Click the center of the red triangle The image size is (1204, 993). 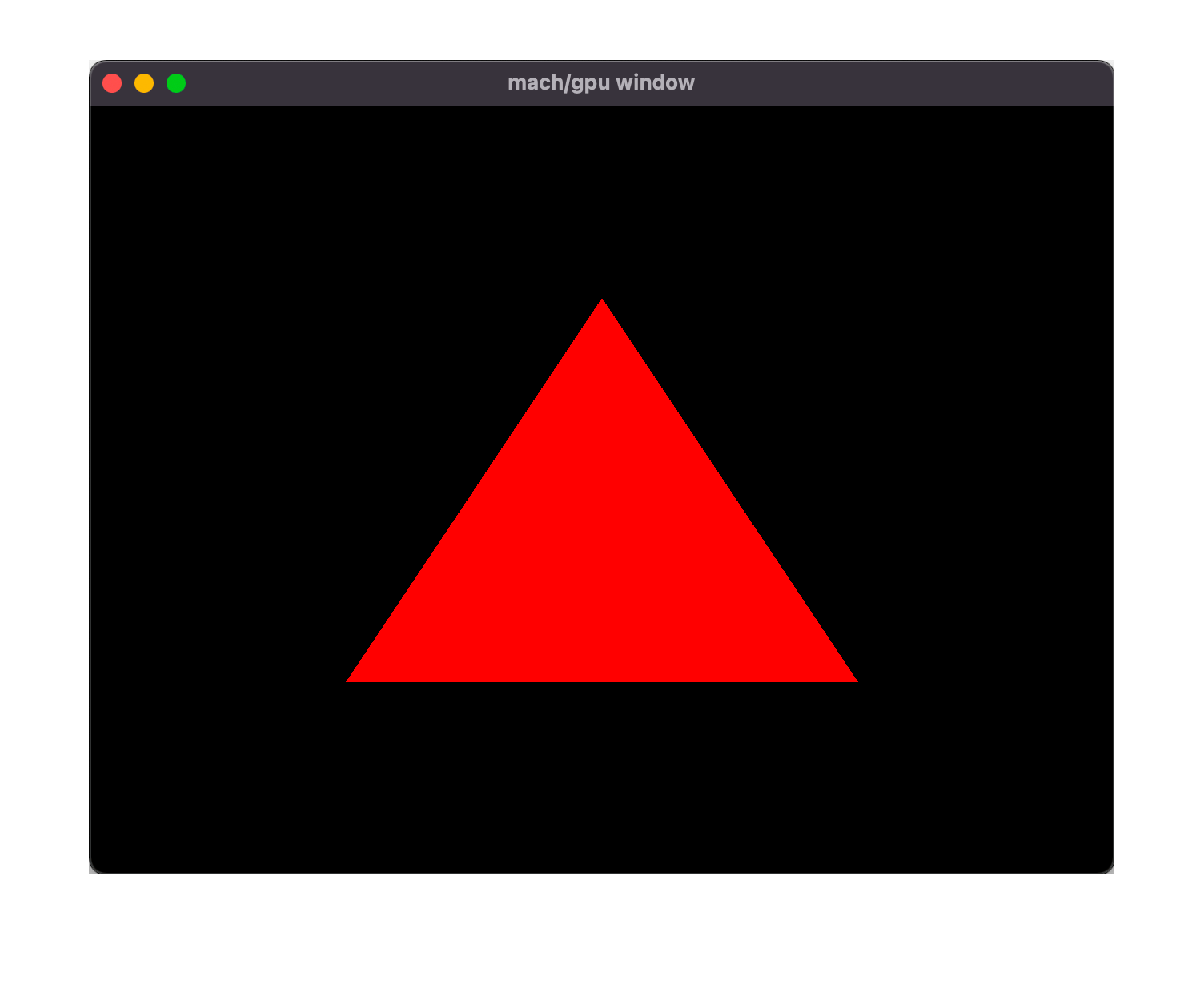click(x=602, y=553)
